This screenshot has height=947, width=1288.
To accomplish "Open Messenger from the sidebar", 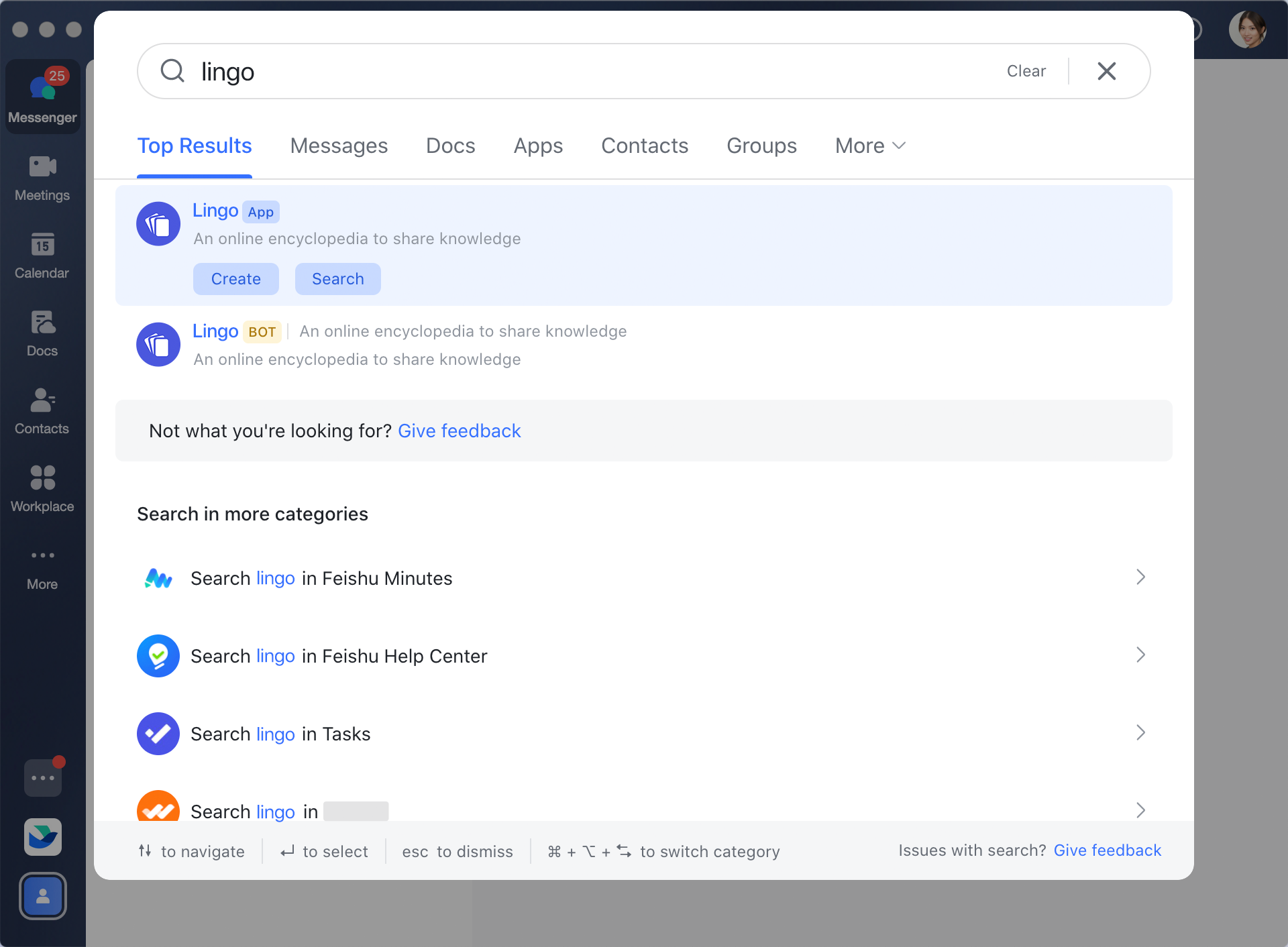I will 42,94.
